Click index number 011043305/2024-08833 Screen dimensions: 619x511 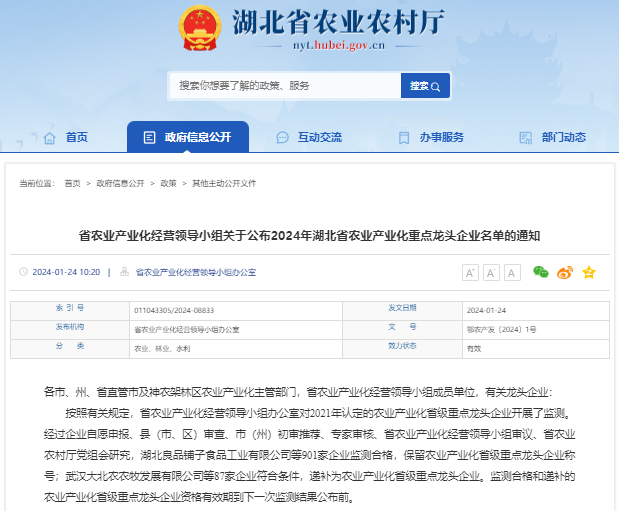[x=174, y=310]
